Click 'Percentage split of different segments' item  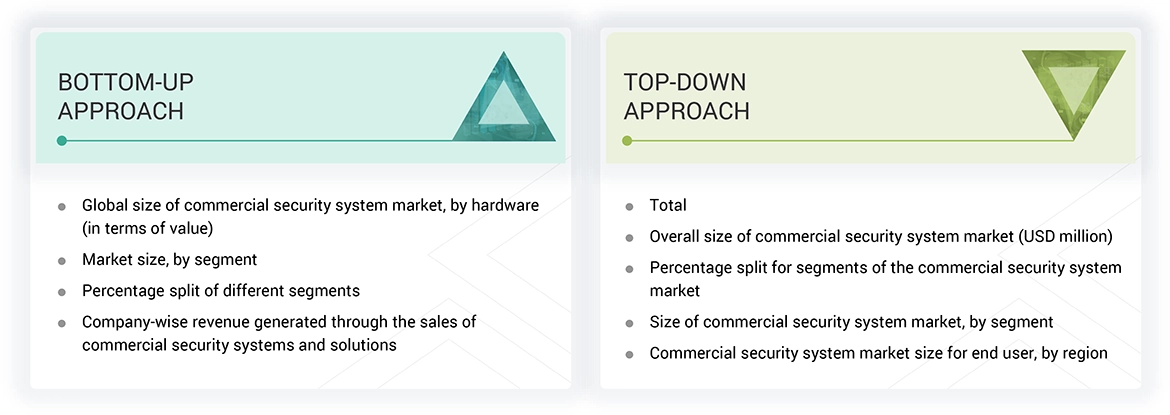(221, 291)
